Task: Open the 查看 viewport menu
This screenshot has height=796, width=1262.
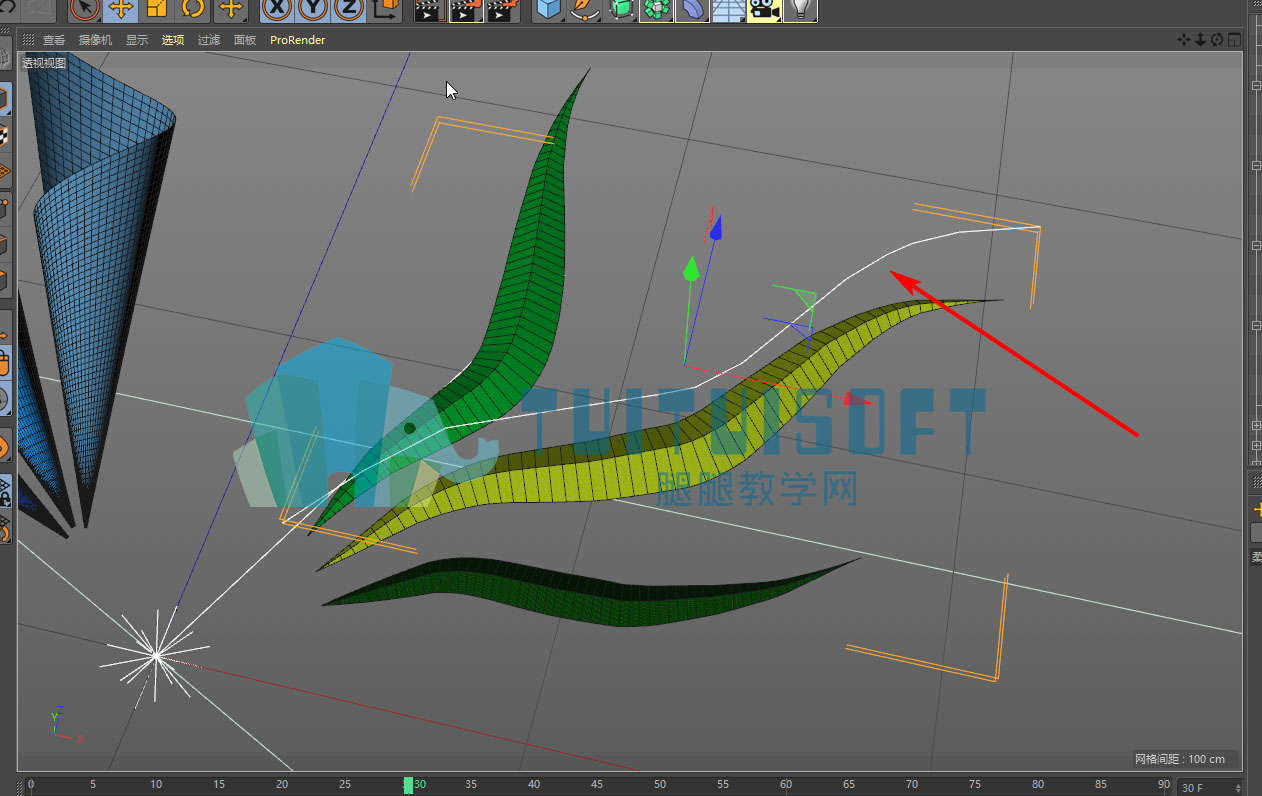Action: [x=53, y=40]
